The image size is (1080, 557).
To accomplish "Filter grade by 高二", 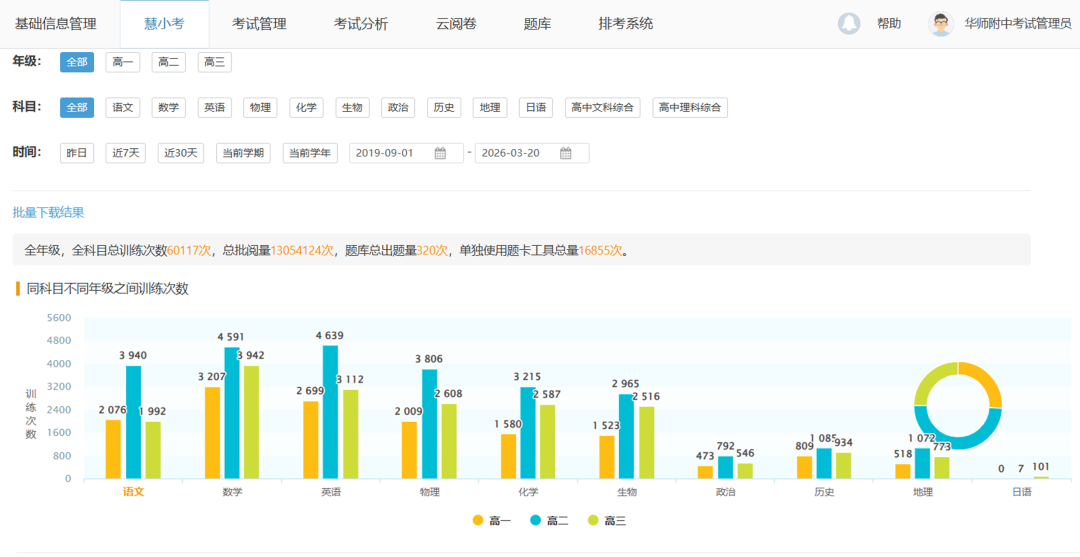I will click(169, 62).
